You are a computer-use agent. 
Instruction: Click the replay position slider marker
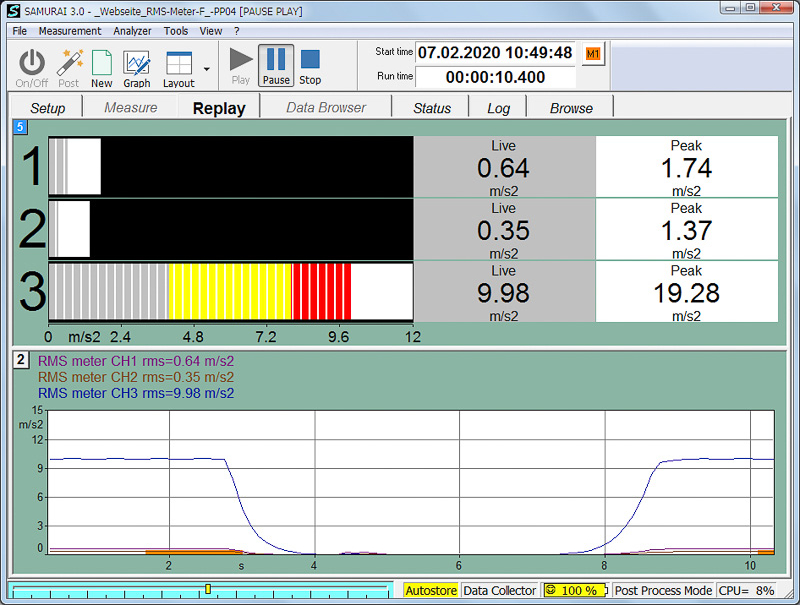tap(207, 589)
